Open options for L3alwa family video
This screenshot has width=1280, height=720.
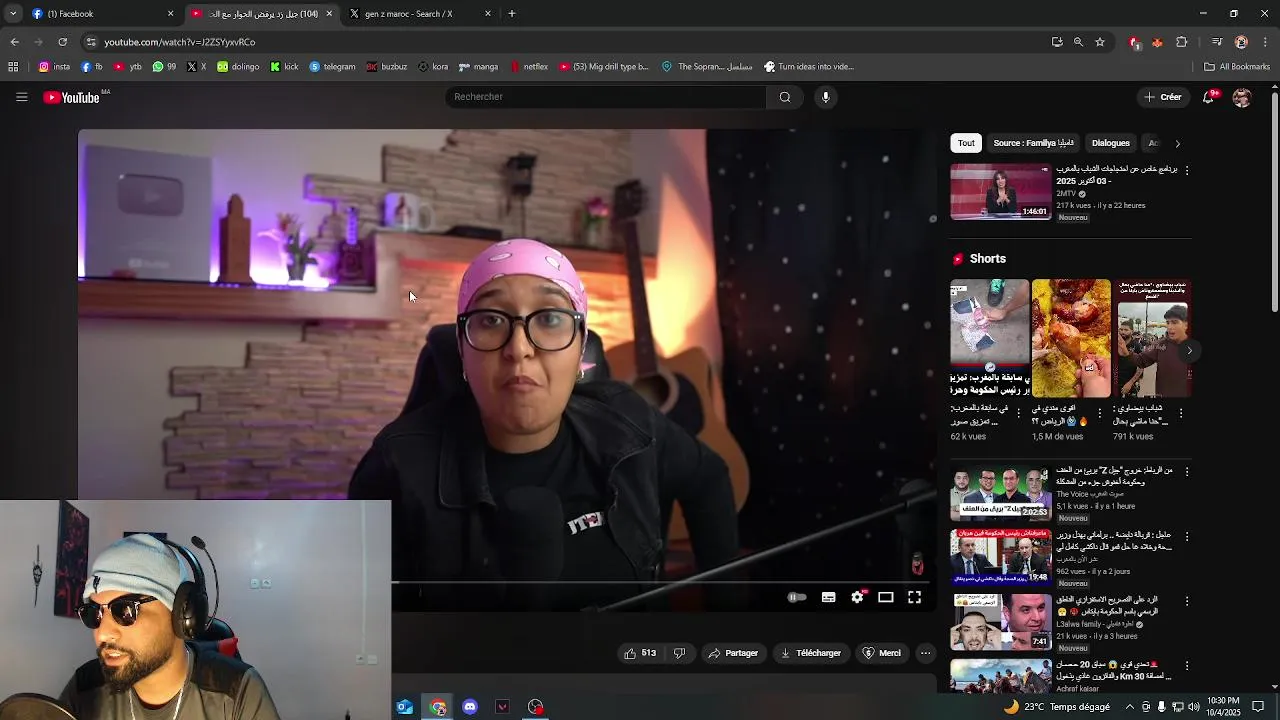pyautogui.click(x=1187, y=601)
